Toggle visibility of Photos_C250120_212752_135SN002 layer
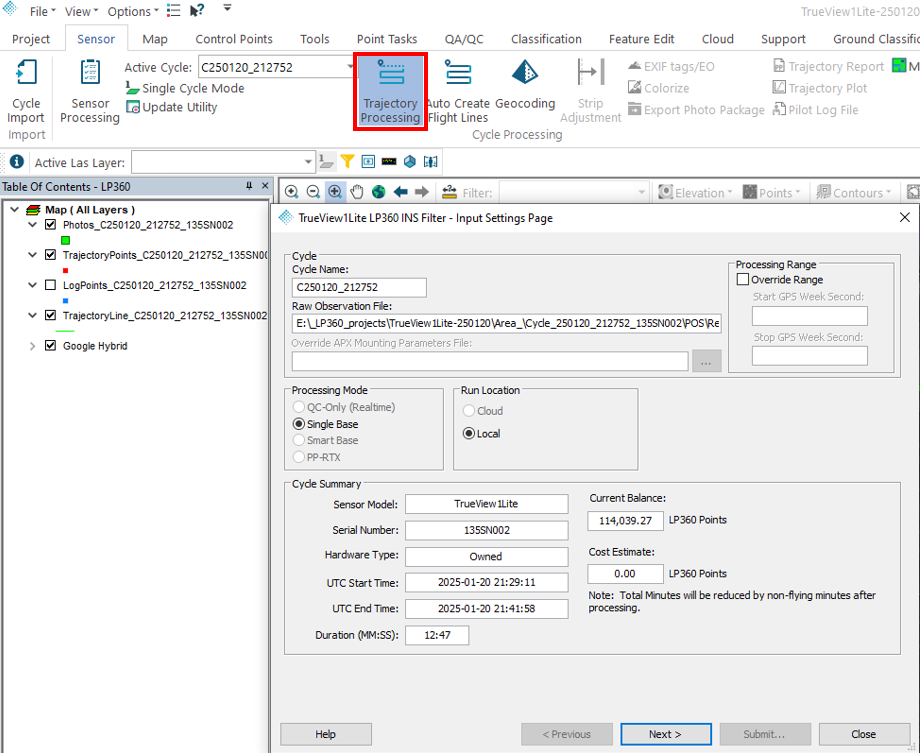Image resolution: width=922 pixels, height=753 pixels. click(51, 225)
